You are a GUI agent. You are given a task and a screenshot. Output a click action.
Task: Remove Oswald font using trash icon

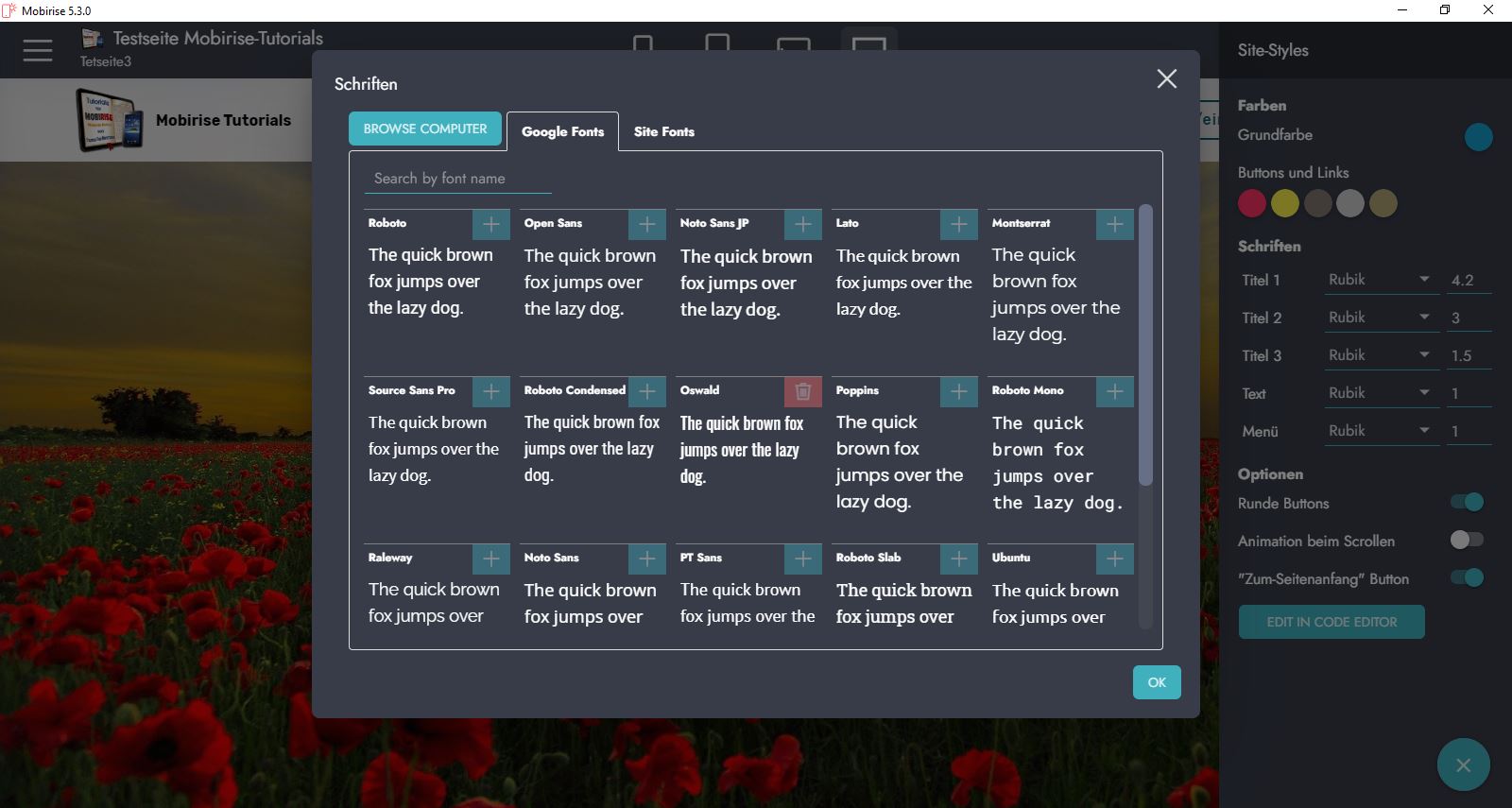pos(802,391)
